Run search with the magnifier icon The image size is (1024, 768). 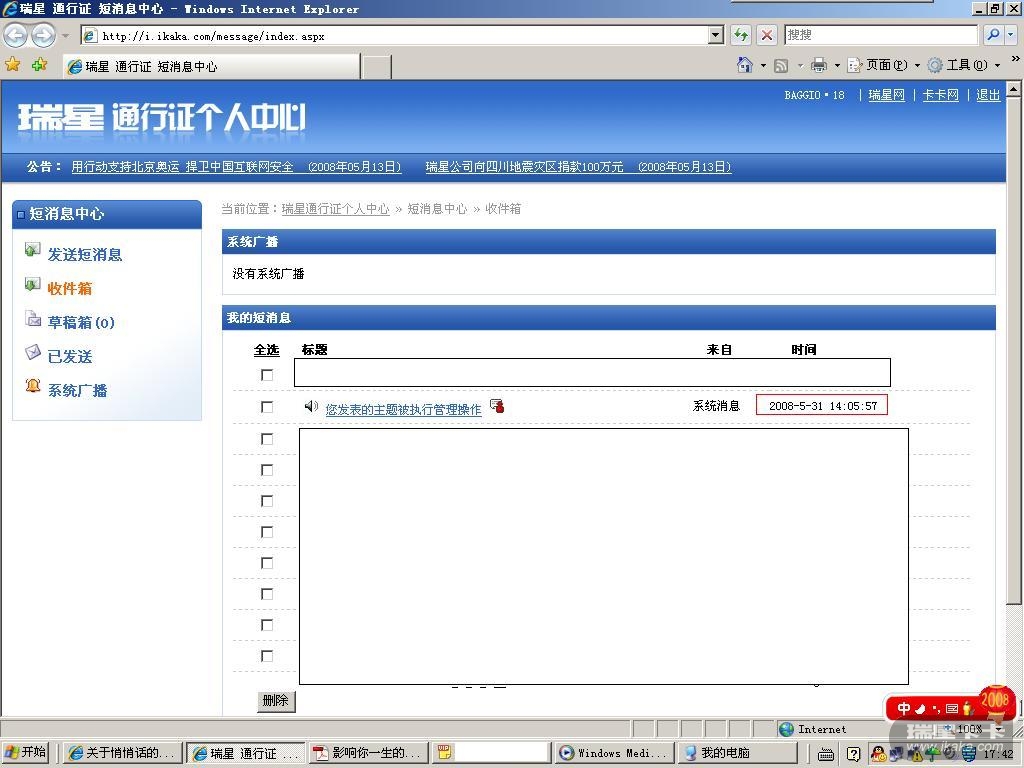993,35
